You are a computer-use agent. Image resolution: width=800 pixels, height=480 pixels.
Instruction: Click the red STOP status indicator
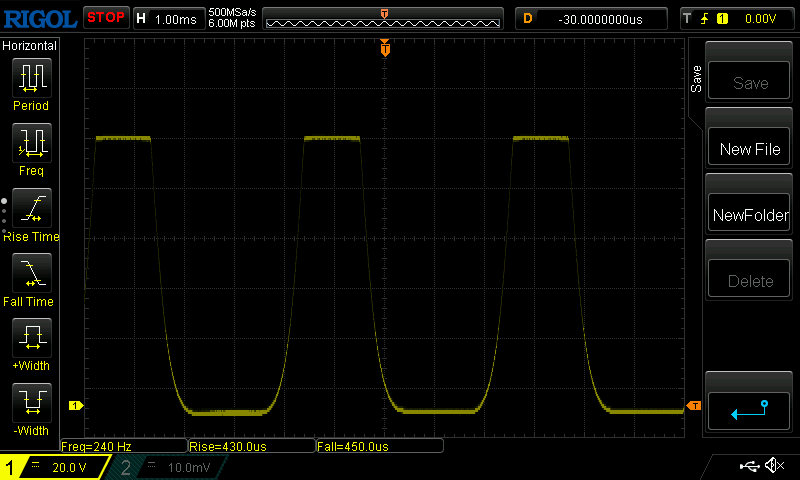106,17
